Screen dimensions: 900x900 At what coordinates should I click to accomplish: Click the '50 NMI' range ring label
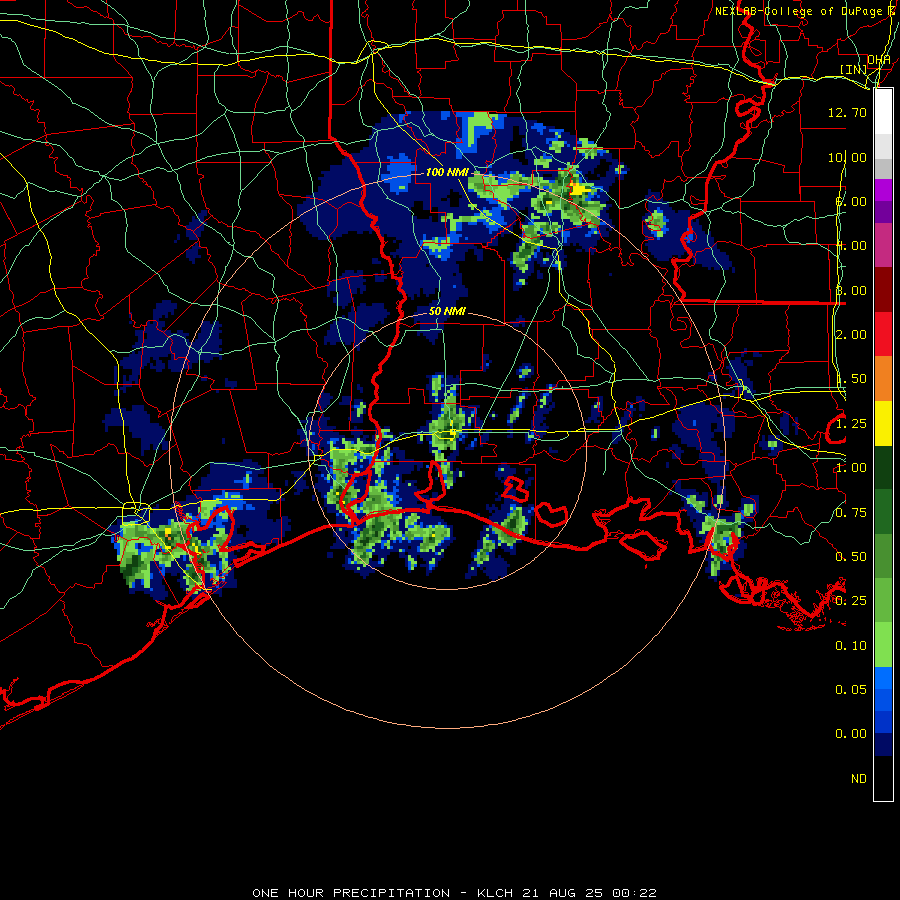pyautogui.click(x=447, y=311)
